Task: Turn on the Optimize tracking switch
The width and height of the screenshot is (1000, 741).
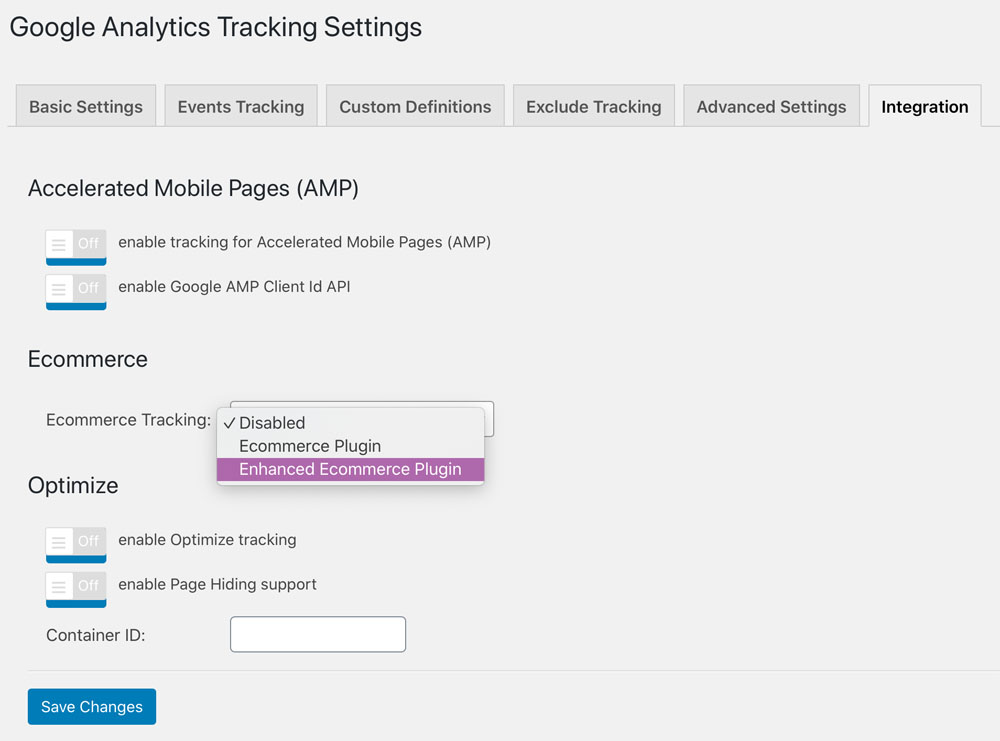Action: click(x=76, y=545)
